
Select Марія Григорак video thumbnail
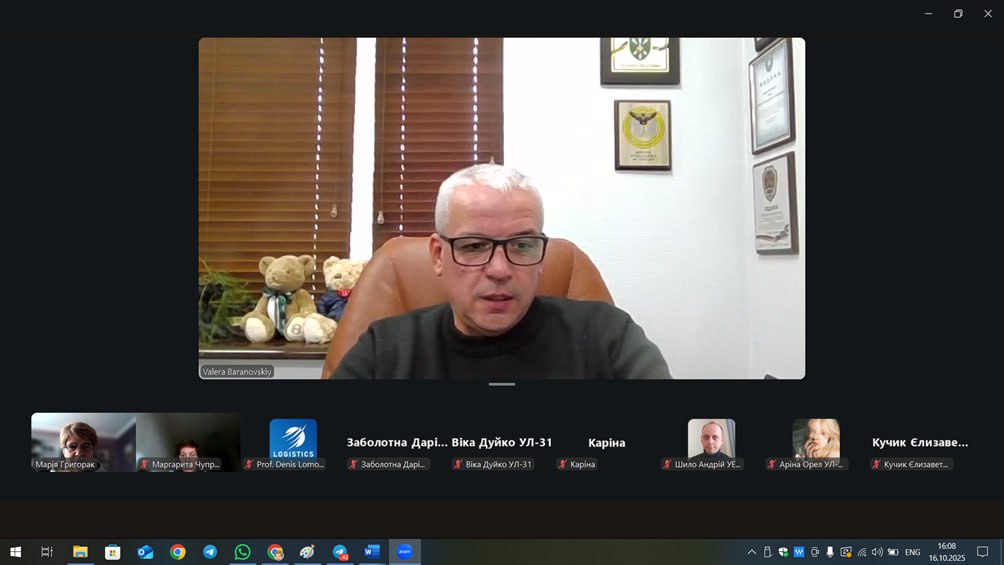[83, 441]
